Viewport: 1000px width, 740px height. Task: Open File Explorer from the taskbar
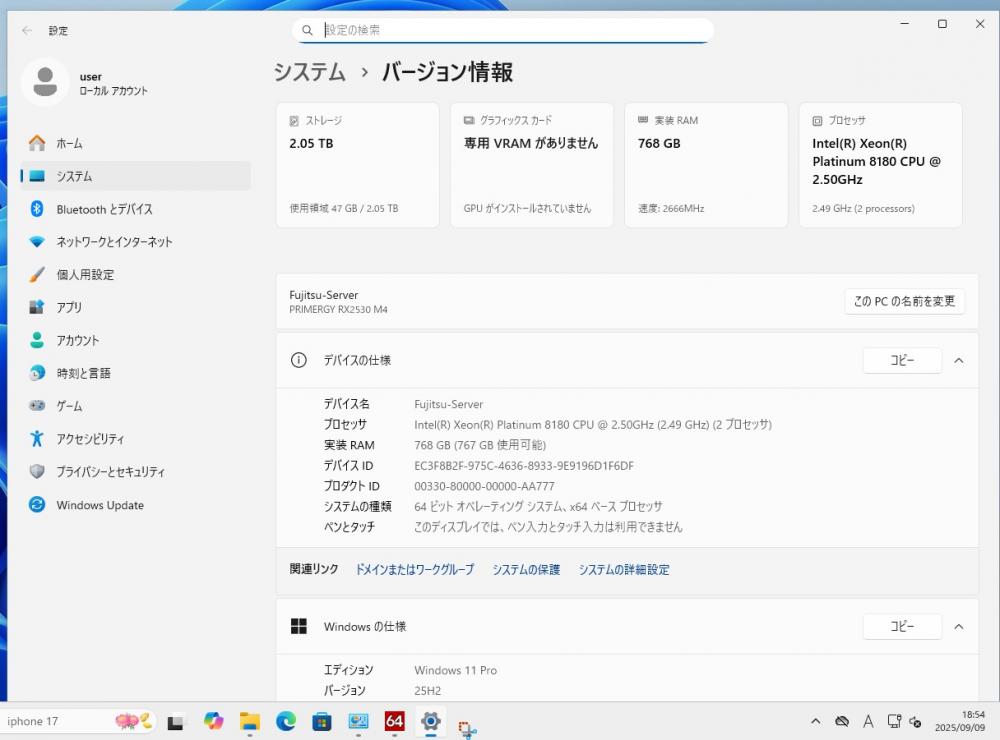249,722
